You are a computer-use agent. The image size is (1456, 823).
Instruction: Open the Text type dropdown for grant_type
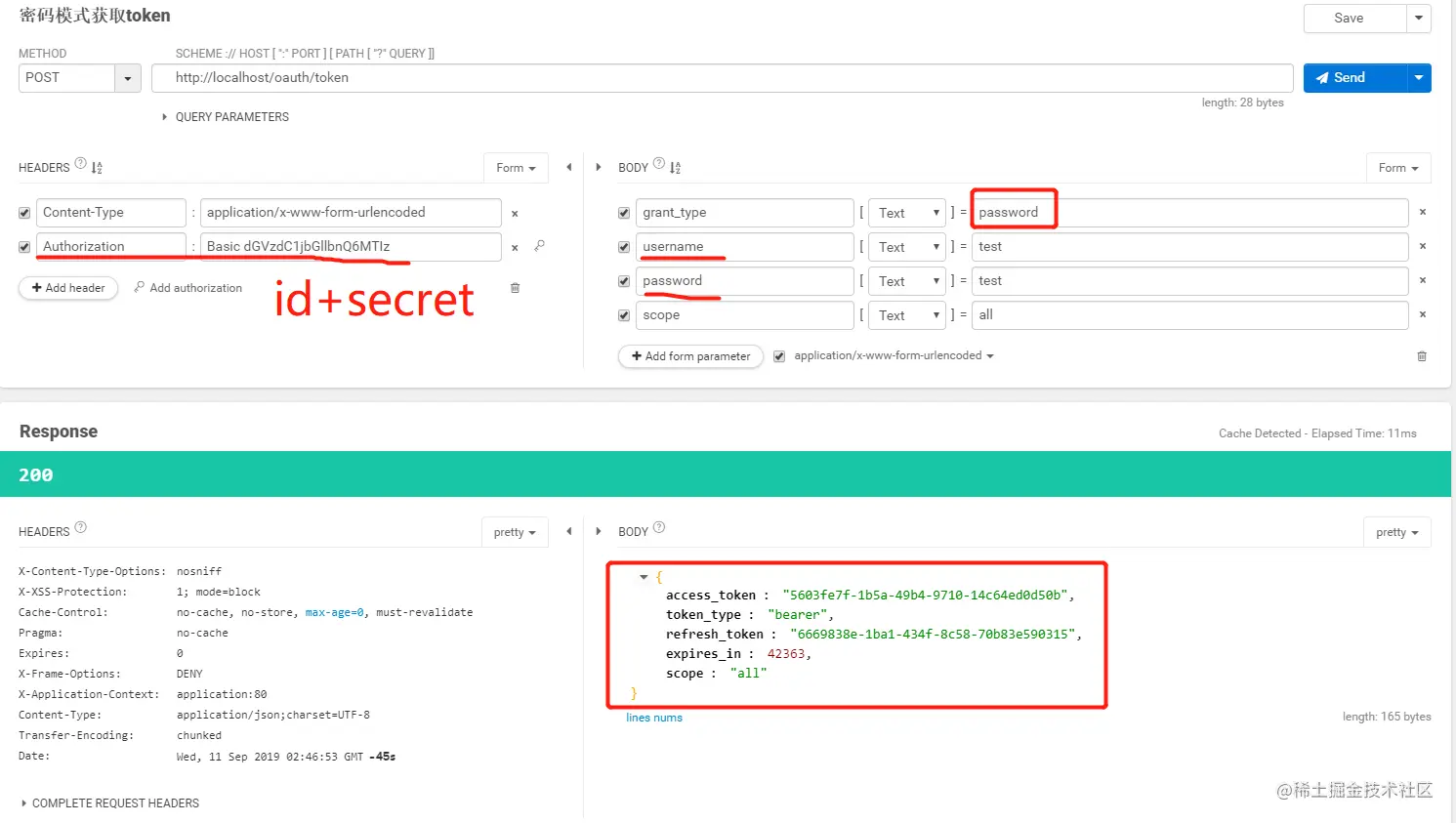(907, 213)
